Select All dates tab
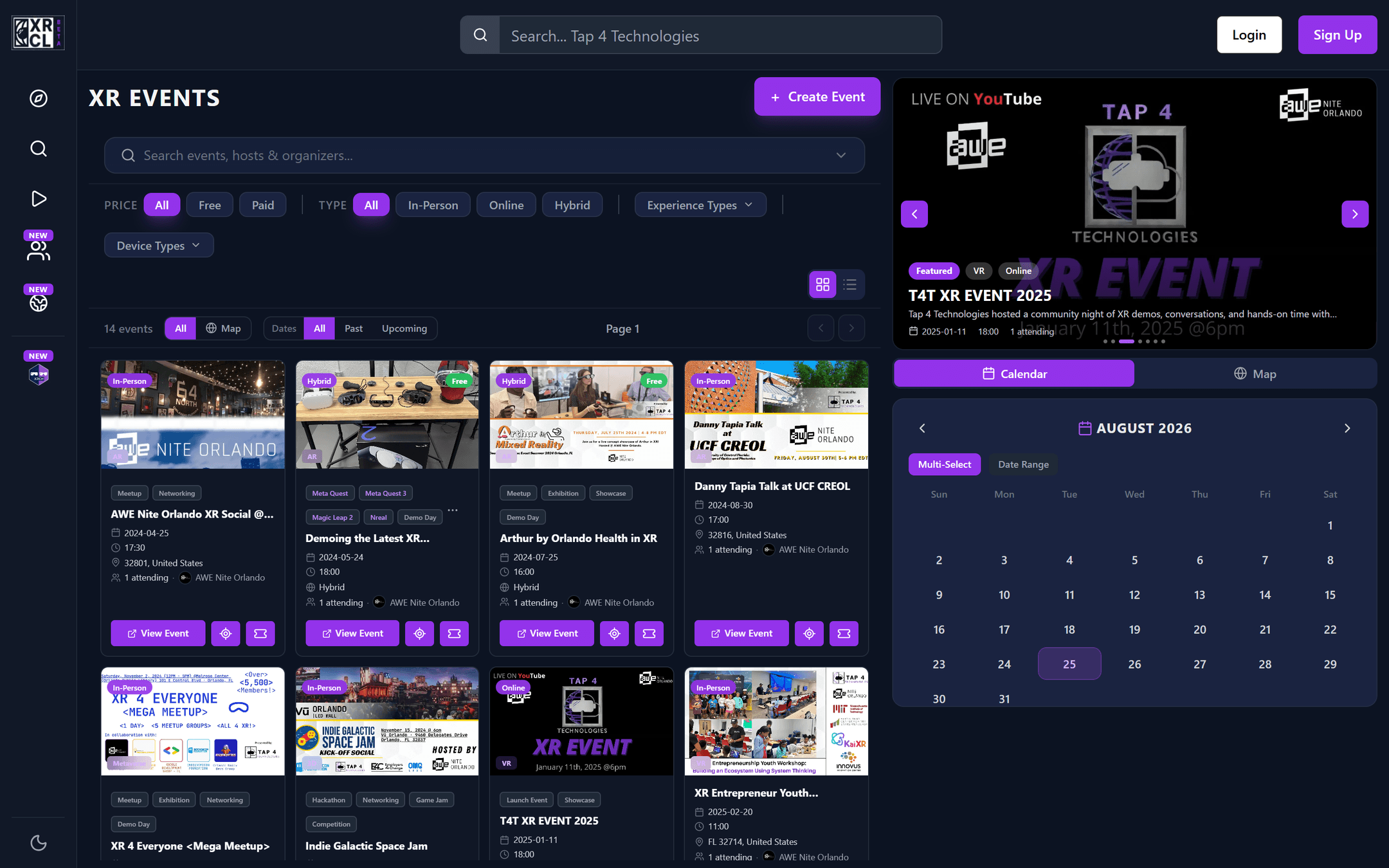1389x868 pixels. click(320, 328)
